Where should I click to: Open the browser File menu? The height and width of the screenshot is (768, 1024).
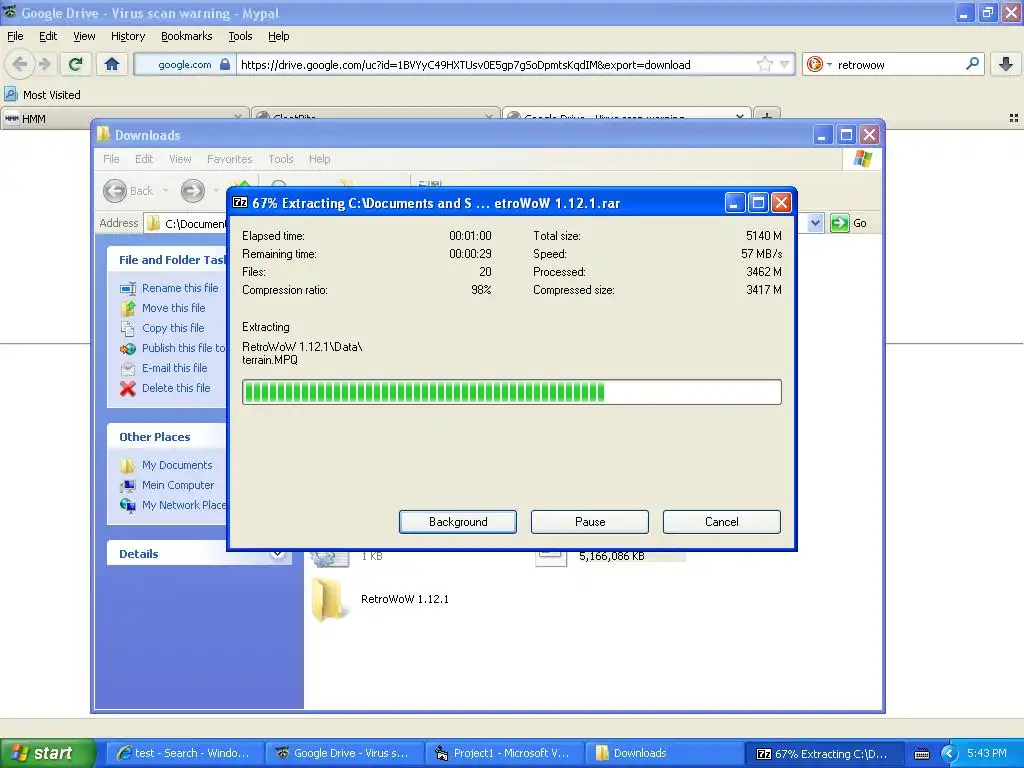point(15,36)
